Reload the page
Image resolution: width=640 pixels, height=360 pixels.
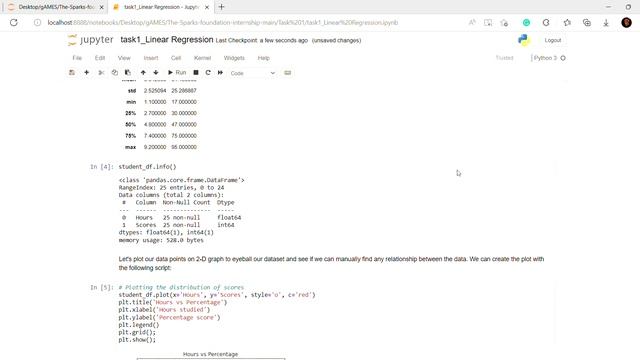tap(14, 22)
